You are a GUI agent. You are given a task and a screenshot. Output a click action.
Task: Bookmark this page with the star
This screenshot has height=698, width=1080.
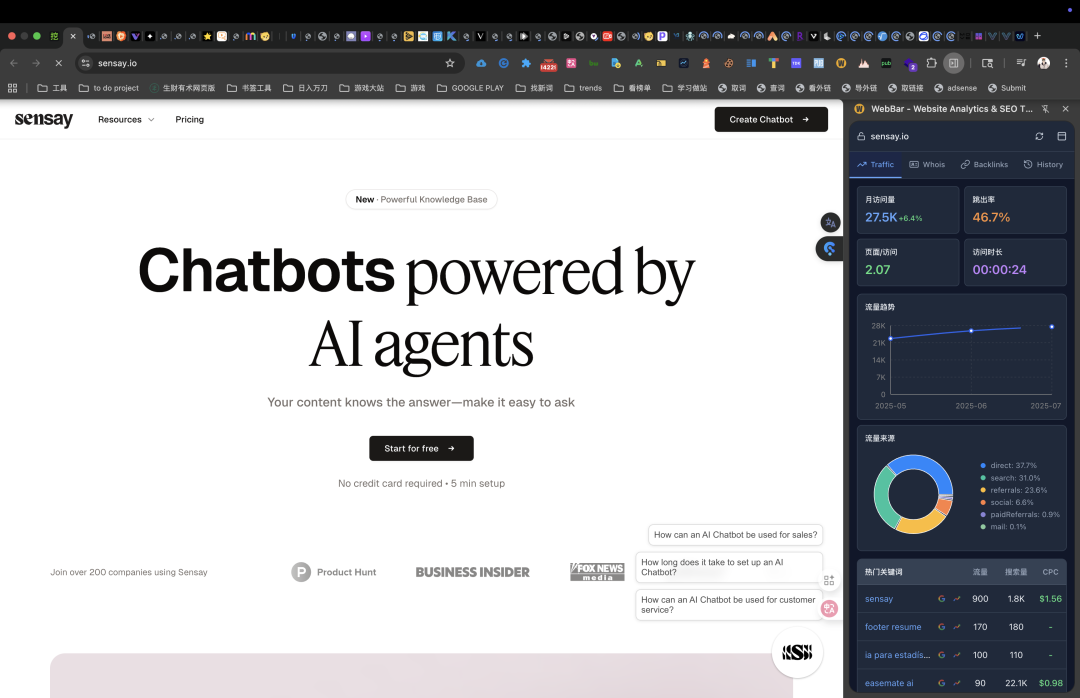tap(450, 63)
